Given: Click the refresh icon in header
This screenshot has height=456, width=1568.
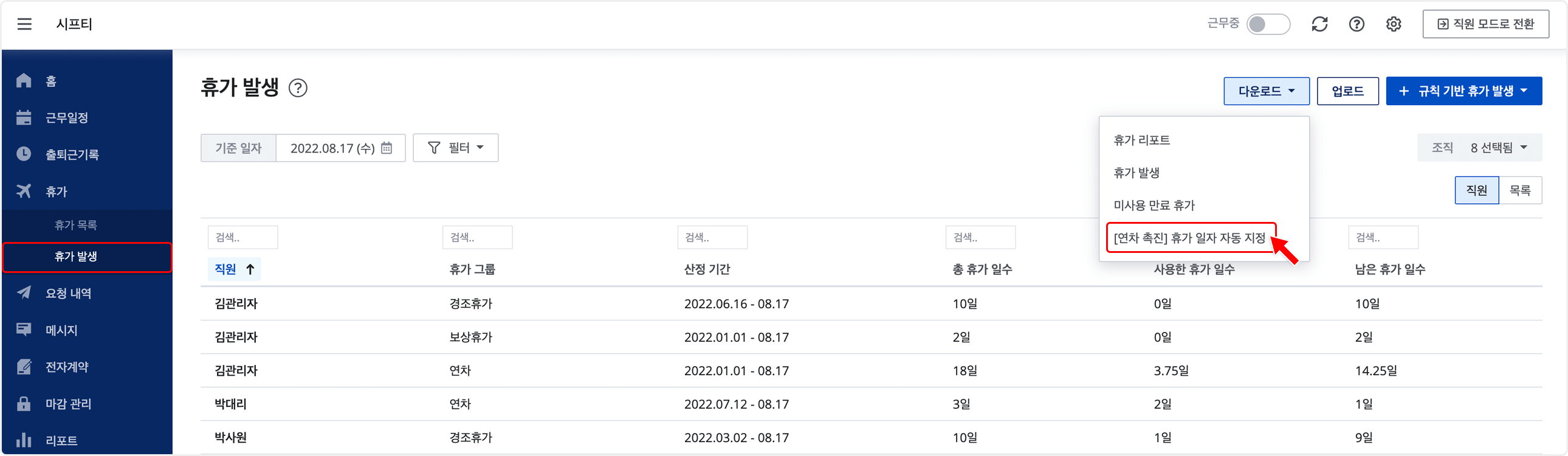Looking at the screenshot, I should [x=1319, y=24].
